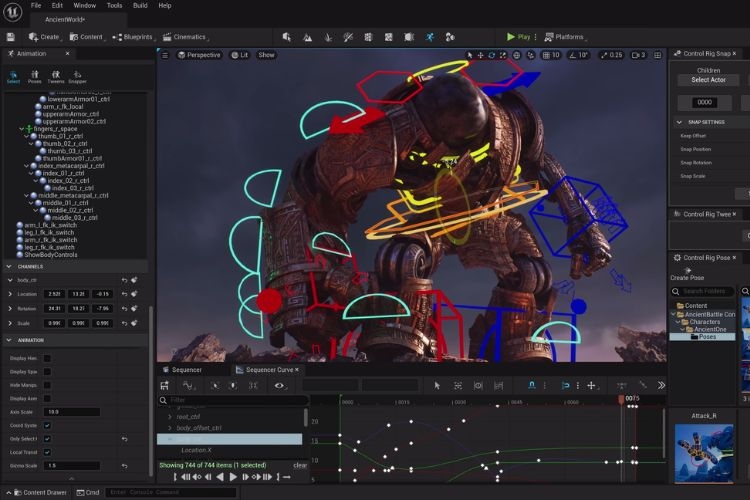Viewport: 750px width, 500px height.
Task: Expand the Rotation channel row
Action: 10,309
